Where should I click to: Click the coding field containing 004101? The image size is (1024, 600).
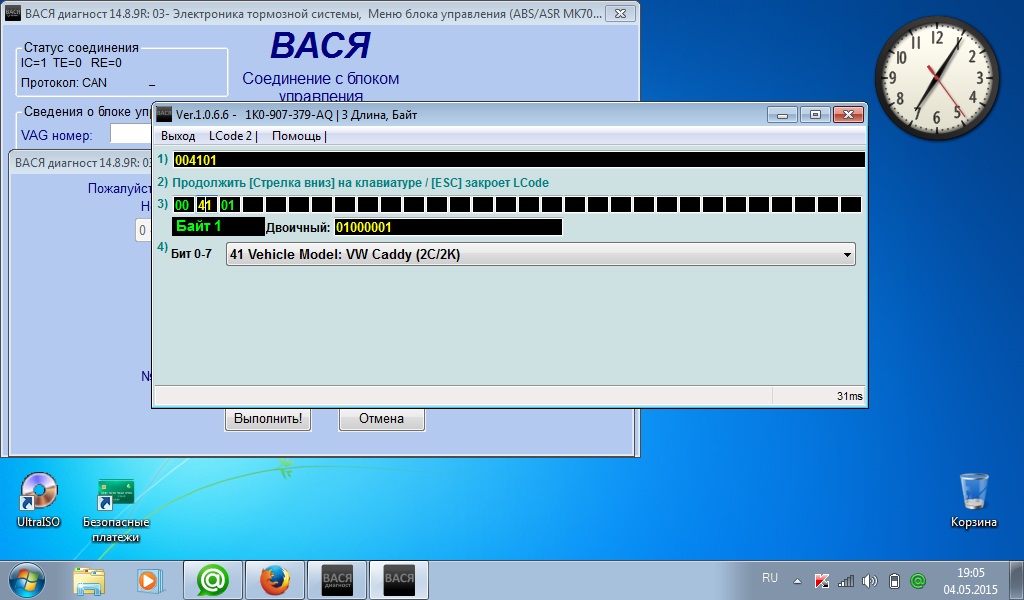pos(519,160)
